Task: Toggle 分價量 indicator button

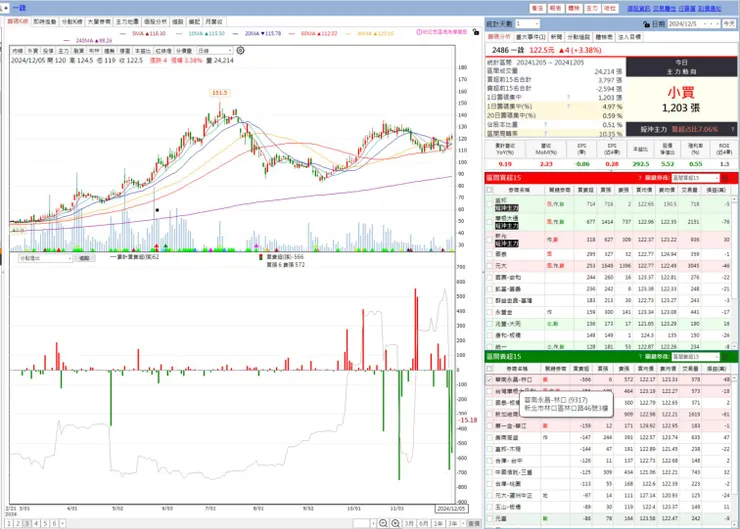Action: tap(184, 50)
